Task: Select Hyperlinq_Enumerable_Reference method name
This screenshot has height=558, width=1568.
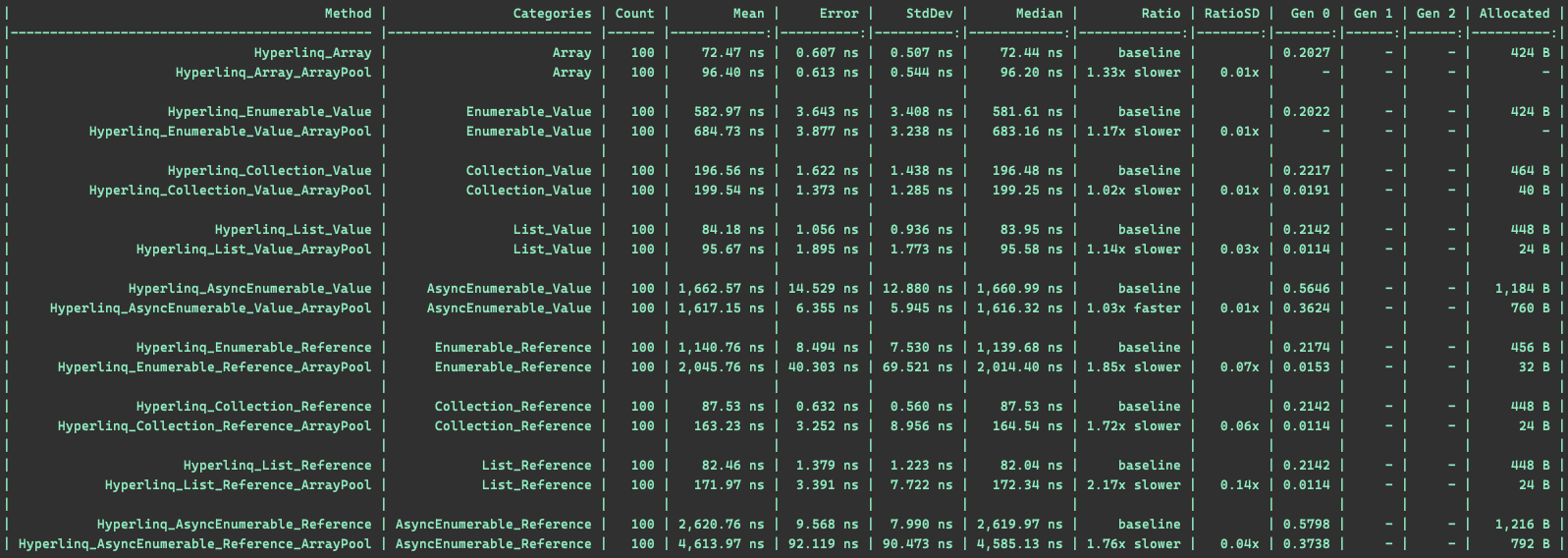Action: 254,348
